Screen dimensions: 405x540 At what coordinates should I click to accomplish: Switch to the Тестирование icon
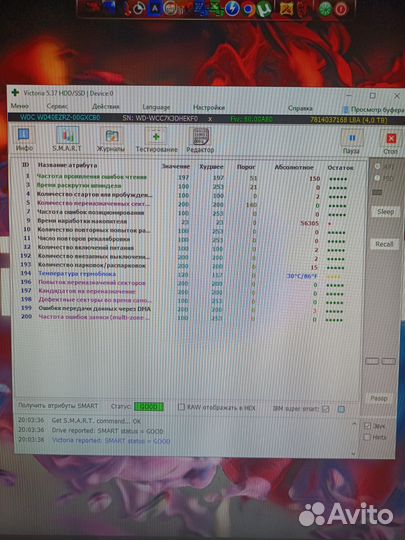(156, 140)
